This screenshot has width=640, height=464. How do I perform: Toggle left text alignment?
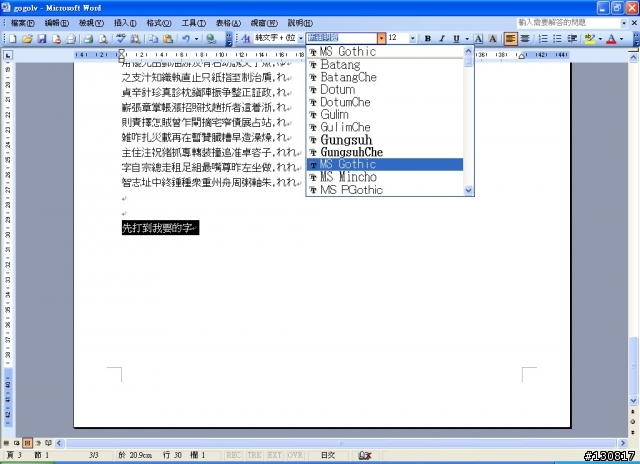coord(510,39)
